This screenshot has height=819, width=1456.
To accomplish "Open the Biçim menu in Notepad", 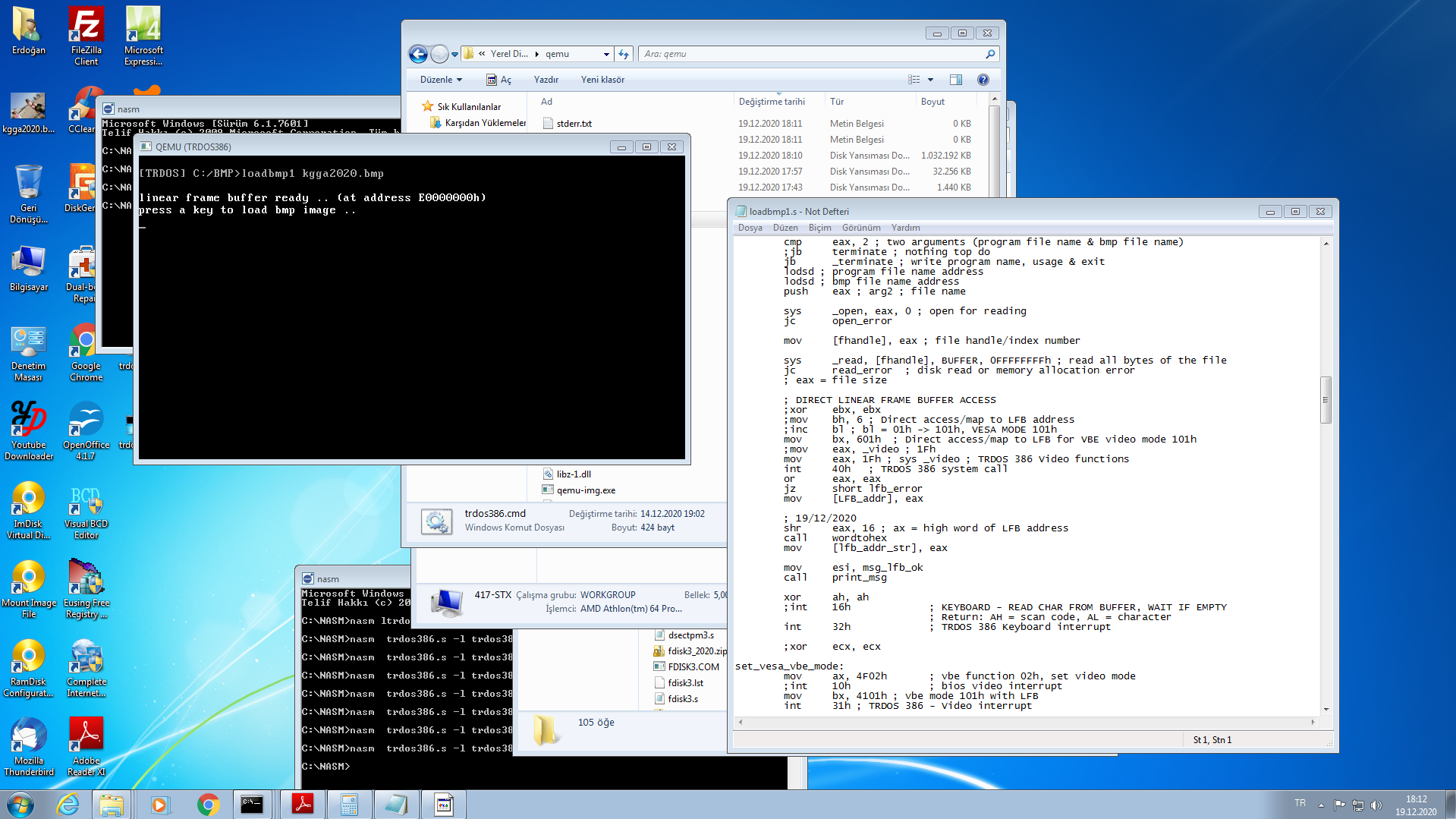I will point(819,227).
